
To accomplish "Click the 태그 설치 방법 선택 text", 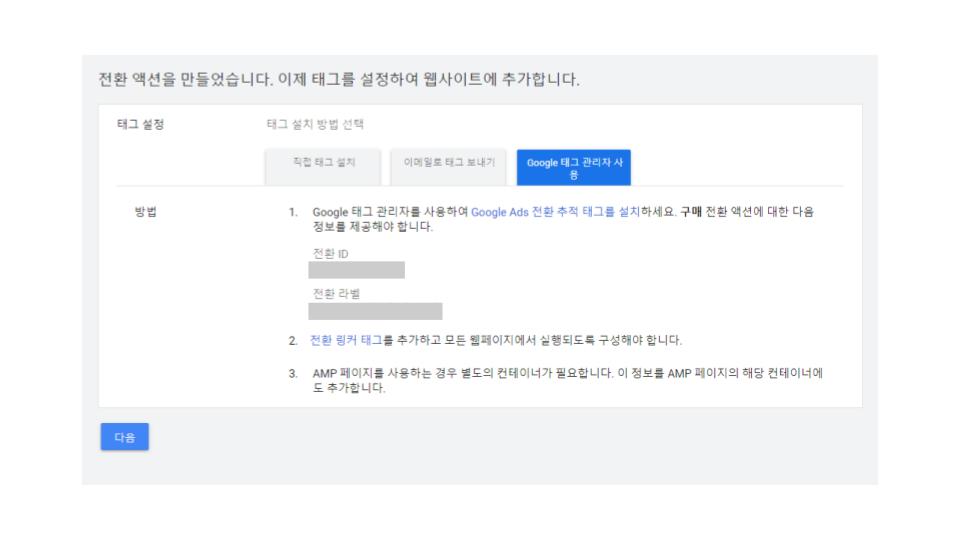I will tap(315, 124).
